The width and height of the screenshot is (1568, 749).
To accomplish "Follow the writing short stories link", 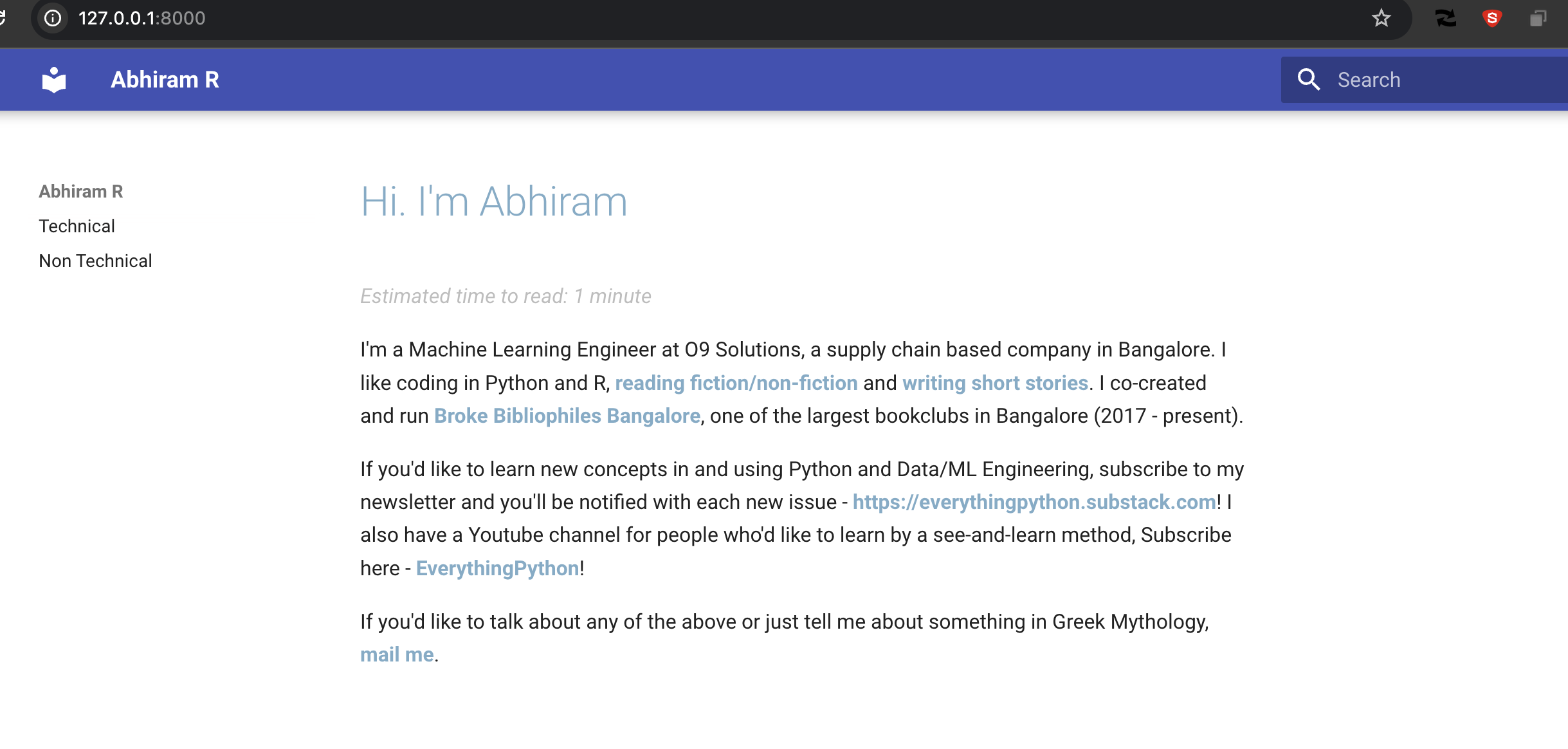I will (x=995, y=383).
